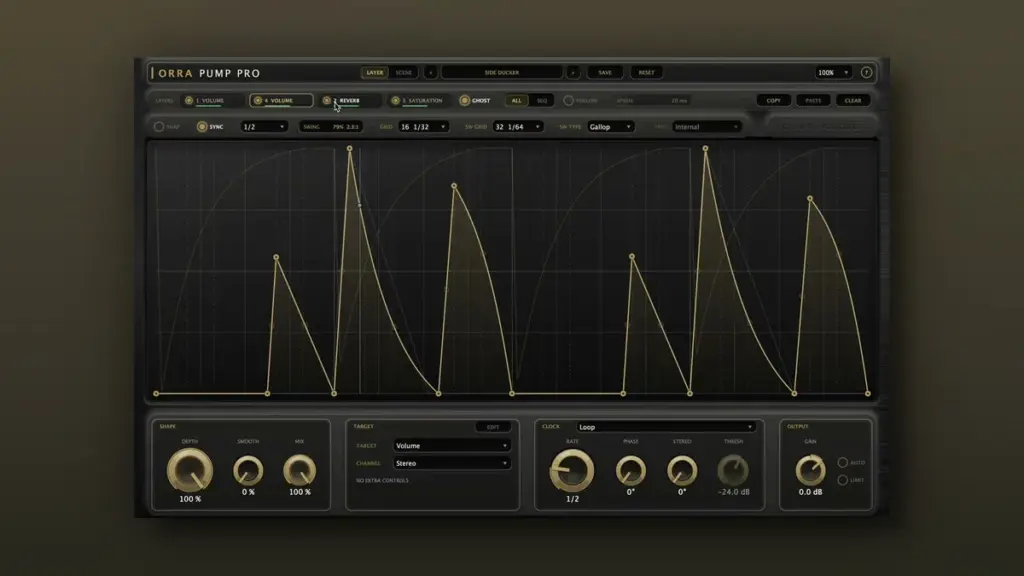This screenshot has height=576, width=1024.
Task: Toggle power circle on 4 Volume layer
Action: tap(257, 101)
